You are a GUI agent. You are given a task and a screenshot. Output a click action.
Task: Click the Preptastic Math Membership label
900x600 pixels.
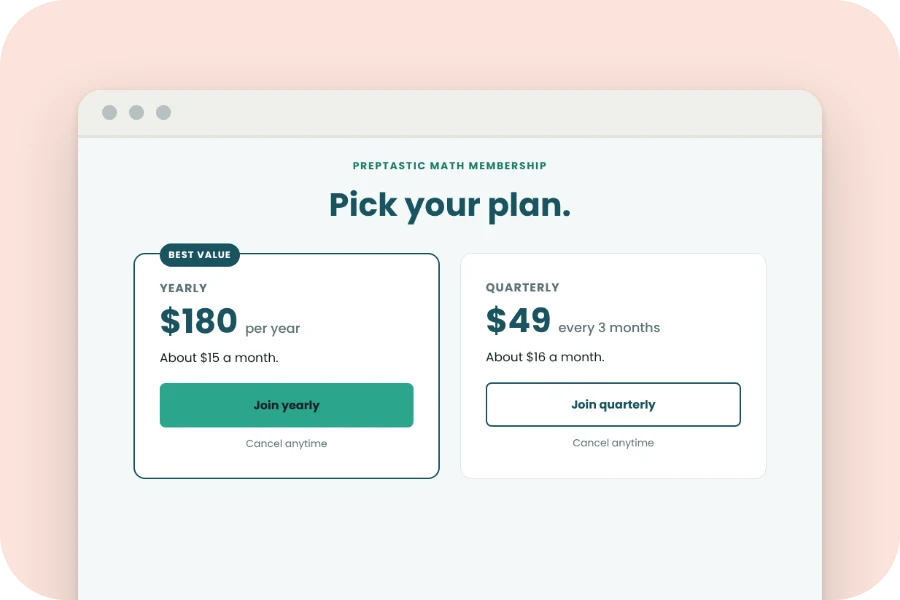(x=450, y=166)
